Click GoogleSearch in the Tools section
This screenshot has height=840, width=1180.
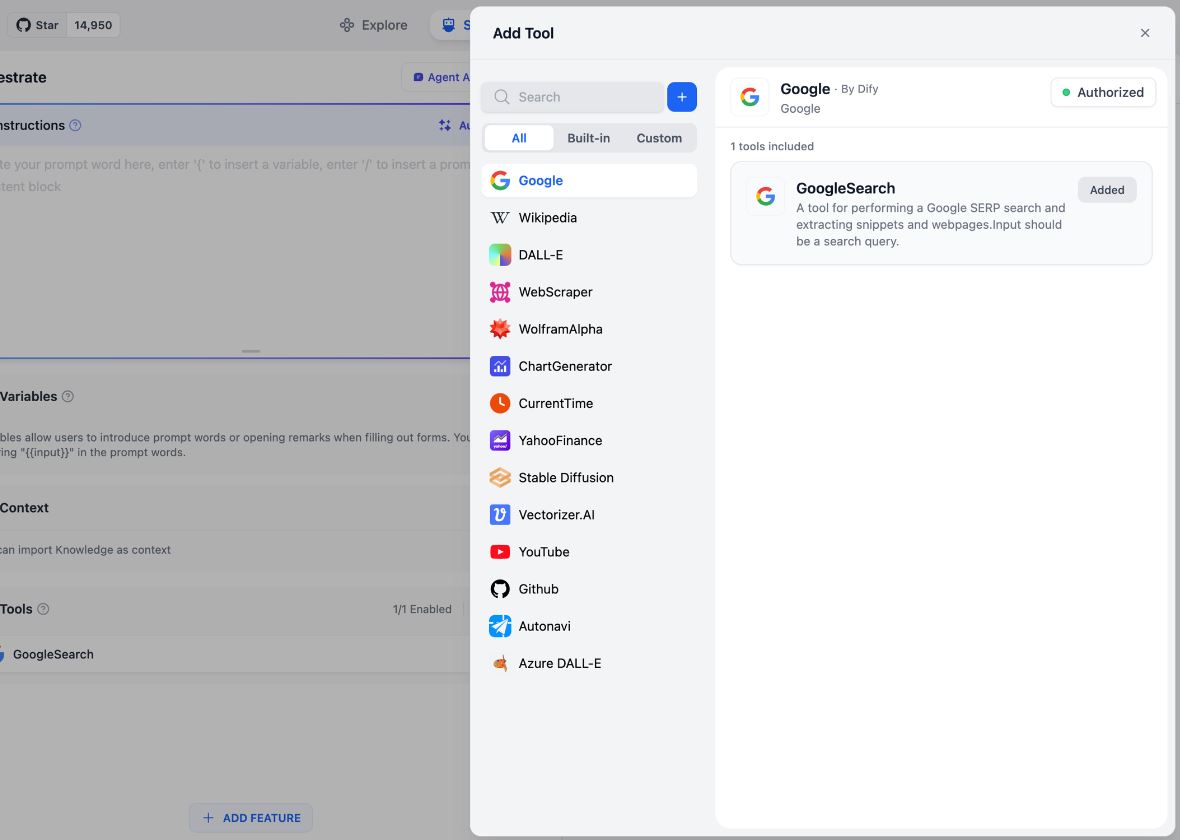click(x=53, y=654)
